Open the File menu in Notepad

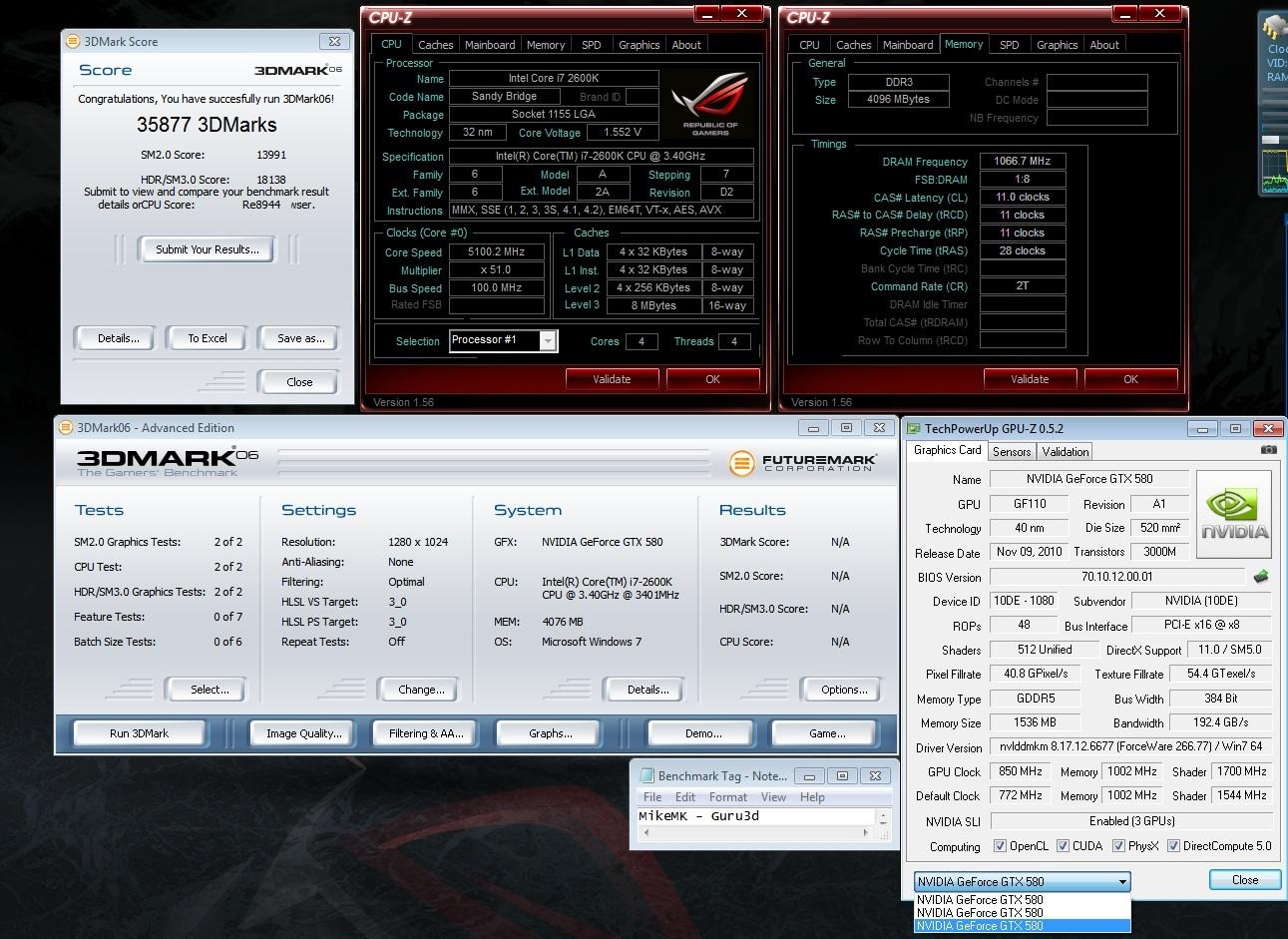[x=652, y=797]
